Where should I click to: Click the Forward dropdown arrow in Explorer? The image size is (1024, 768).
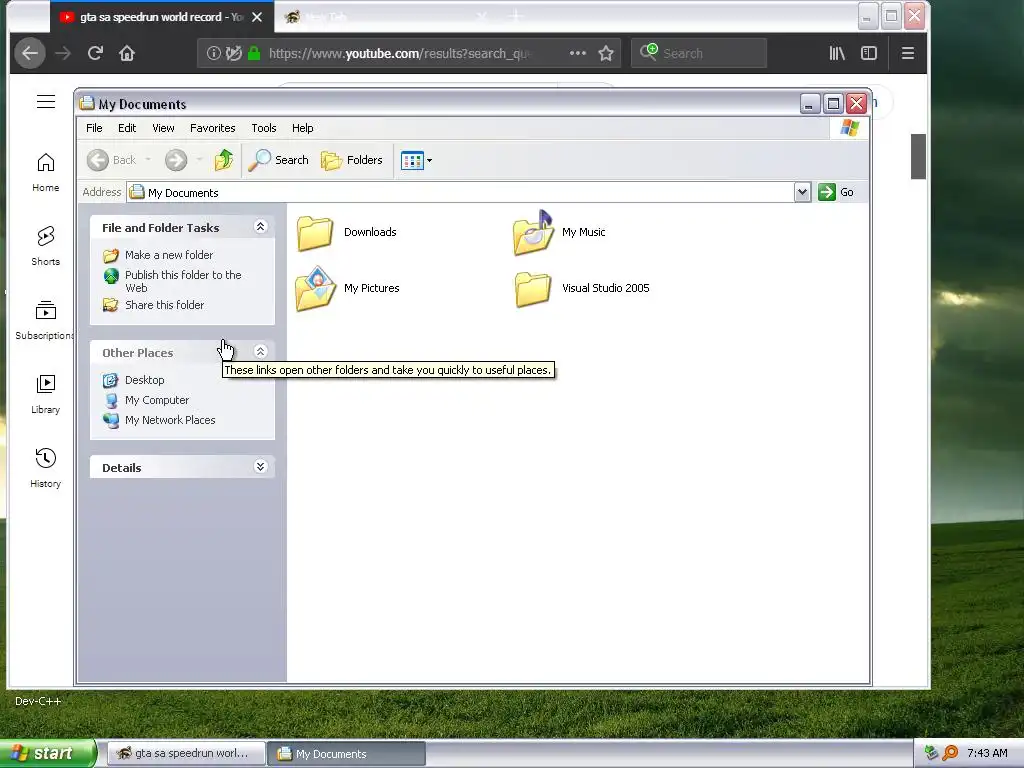(x=199, y=160)
